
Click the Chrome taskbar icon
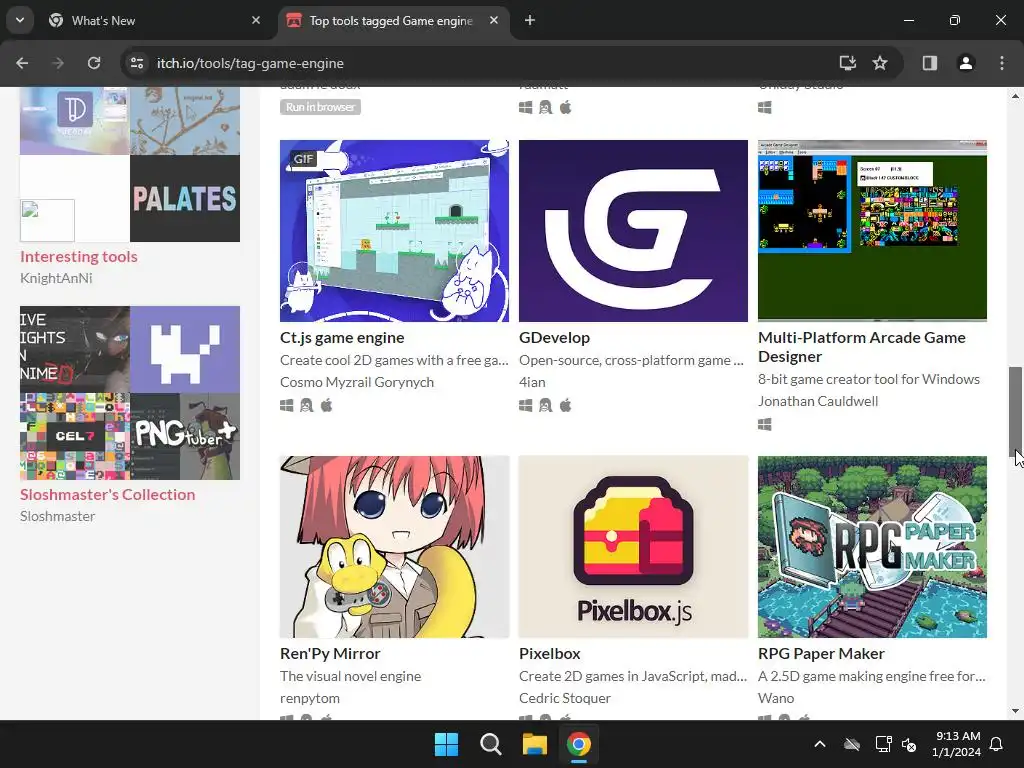click(x=579, y=744)
